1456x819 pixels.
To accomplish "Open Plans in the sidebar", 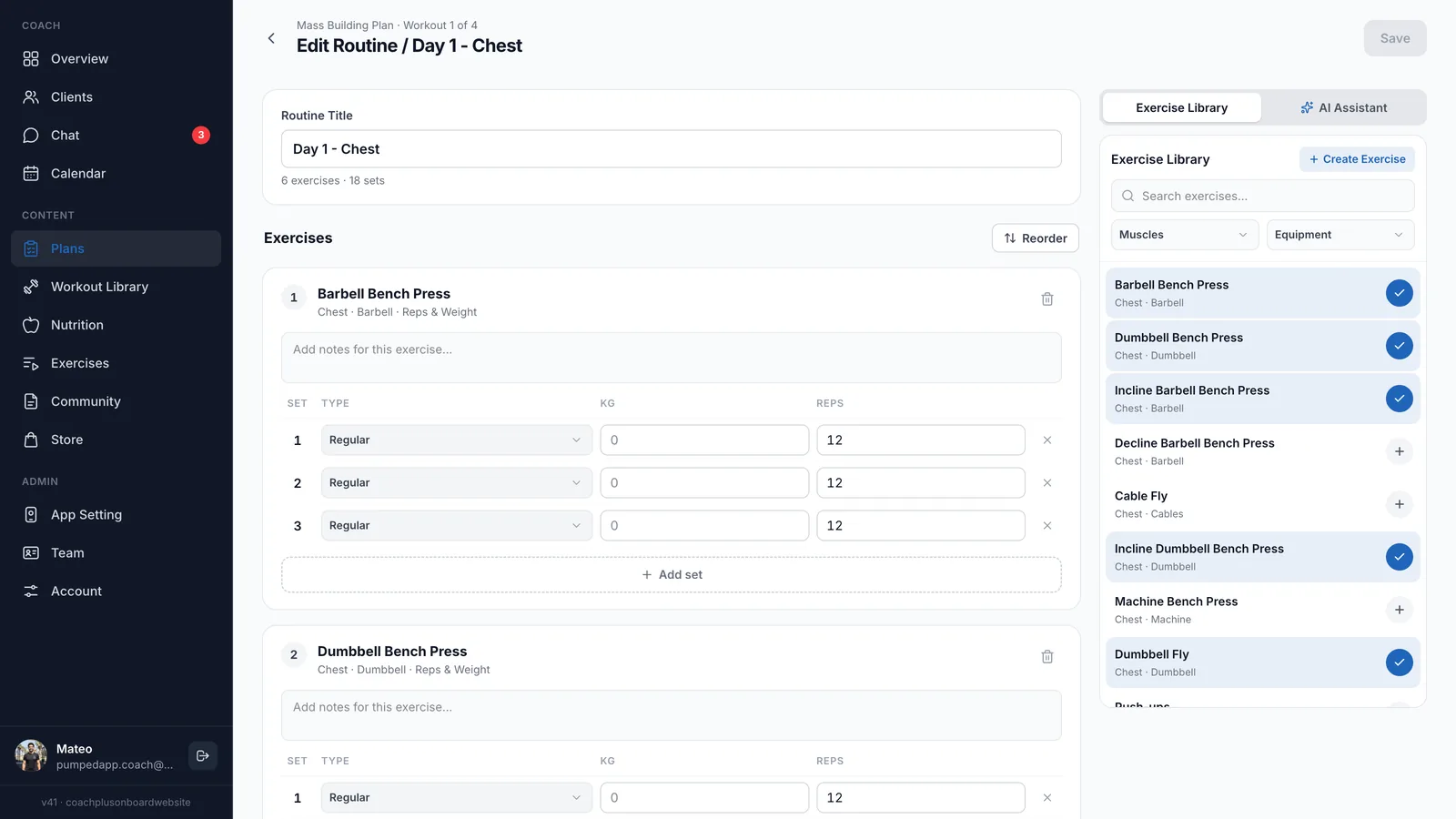I will click(116, 248).
